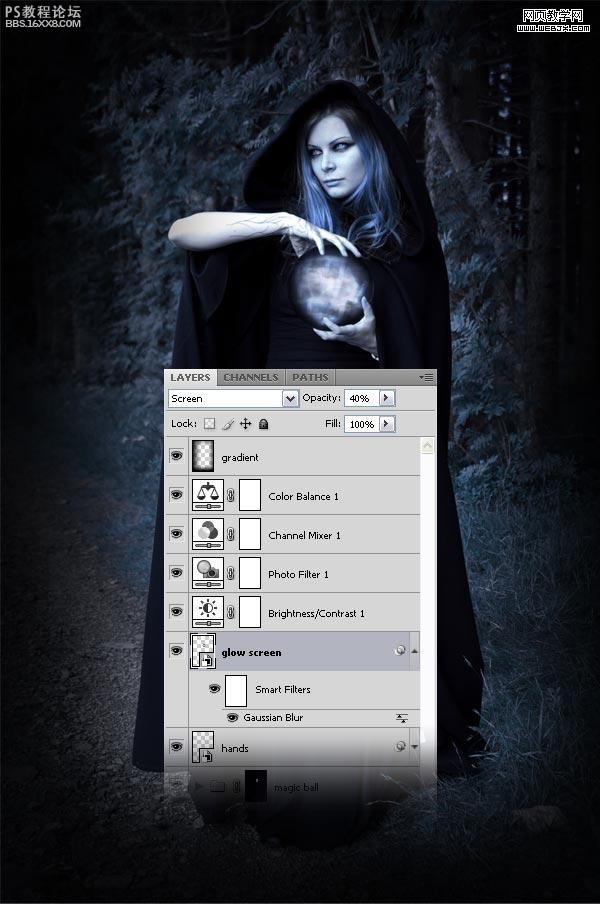Viewport: 600px width, 904px height.
Task: Click layers panel scrollbar up arrow
Action: coord(427,446)
